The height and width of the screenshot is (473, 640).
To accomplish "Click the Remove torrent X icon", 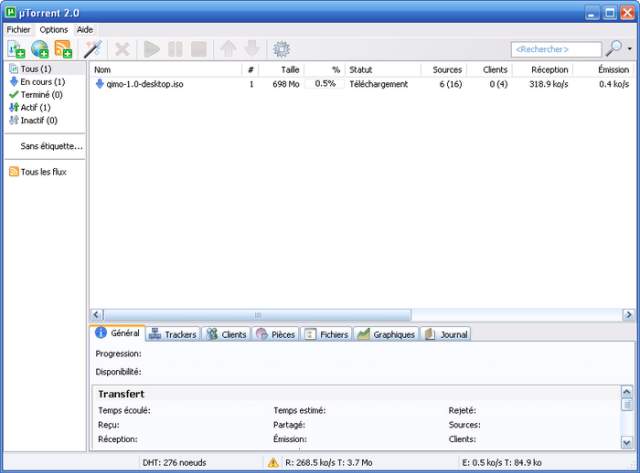I will (122, 49).
